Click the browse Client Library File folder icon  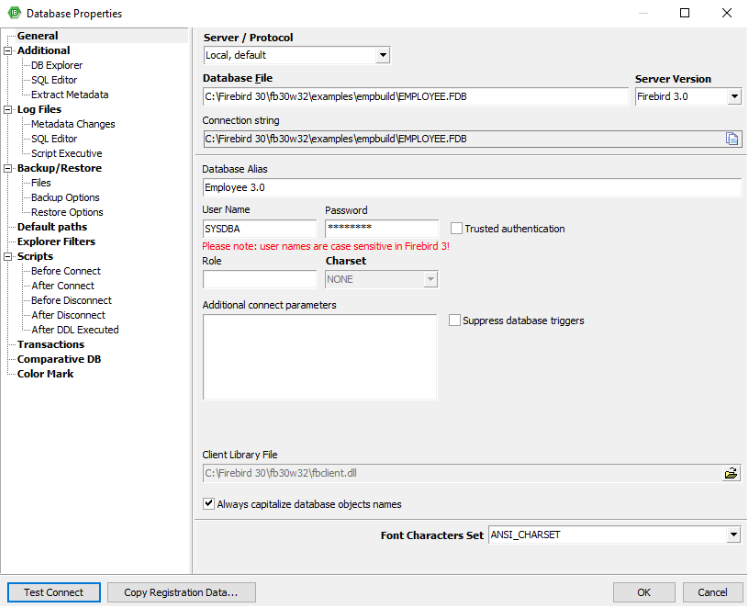tap(732, 473)
